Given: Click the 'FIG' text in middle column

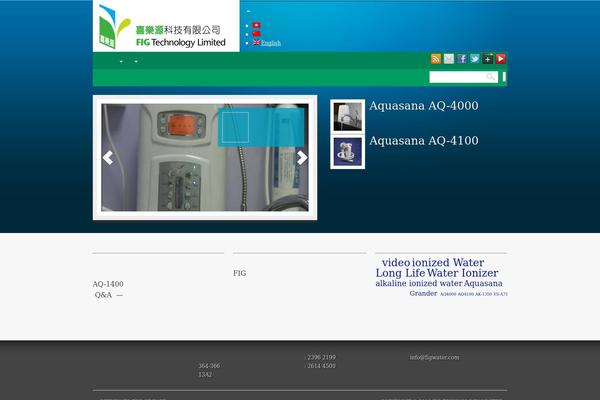Looking at the screenshot, I should (240, 273).
